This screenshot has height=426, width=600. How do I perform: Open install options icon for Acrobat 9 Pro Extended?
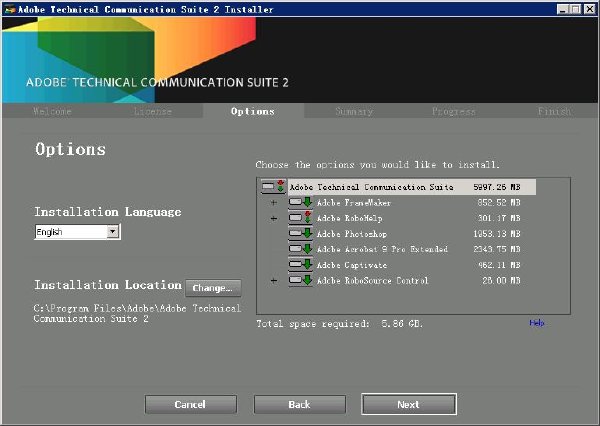coord(300,249)
